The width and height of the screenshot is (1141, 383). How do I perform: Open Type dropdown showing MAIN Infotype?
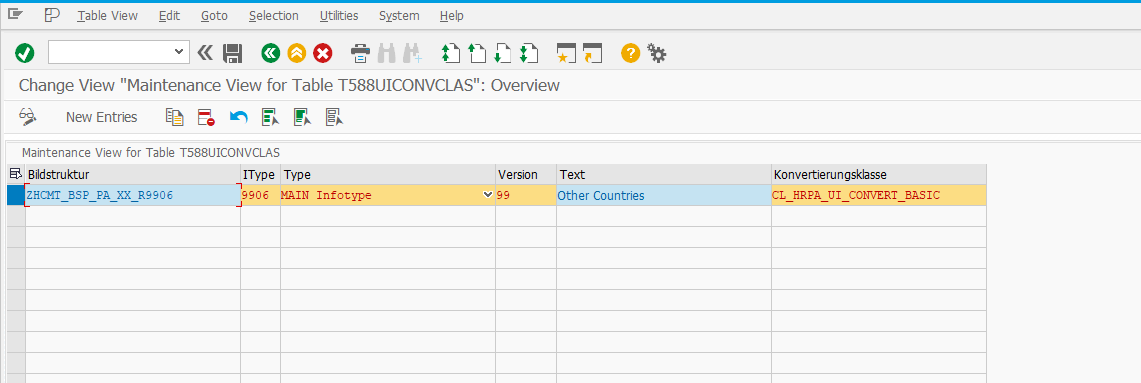(x=487, y=195)
